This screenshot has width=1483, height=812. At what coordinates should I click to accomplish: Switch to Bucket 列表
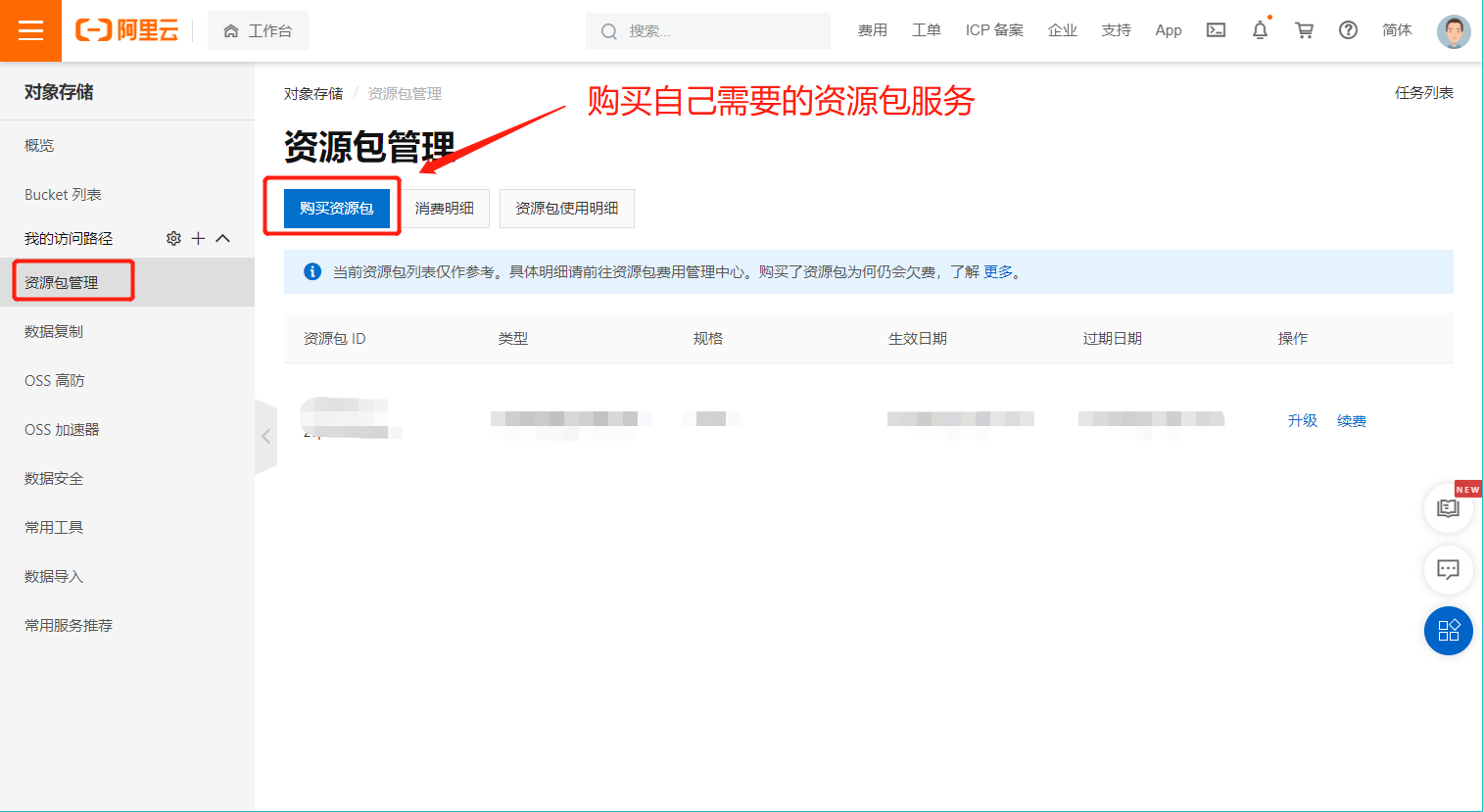[64, 194]
